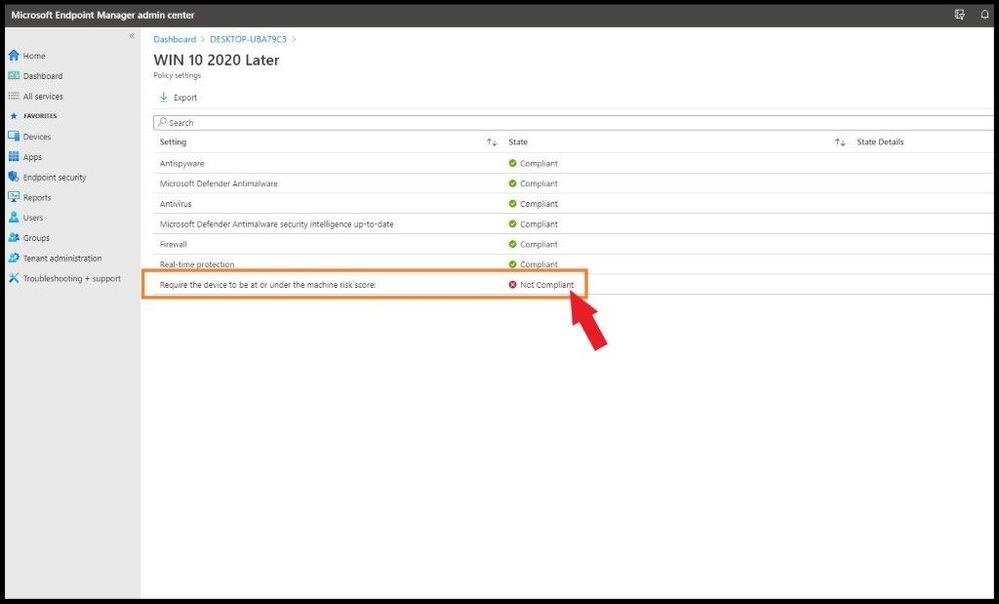
Task: Click the Apps grid icon
Action: tap(13, 157)
